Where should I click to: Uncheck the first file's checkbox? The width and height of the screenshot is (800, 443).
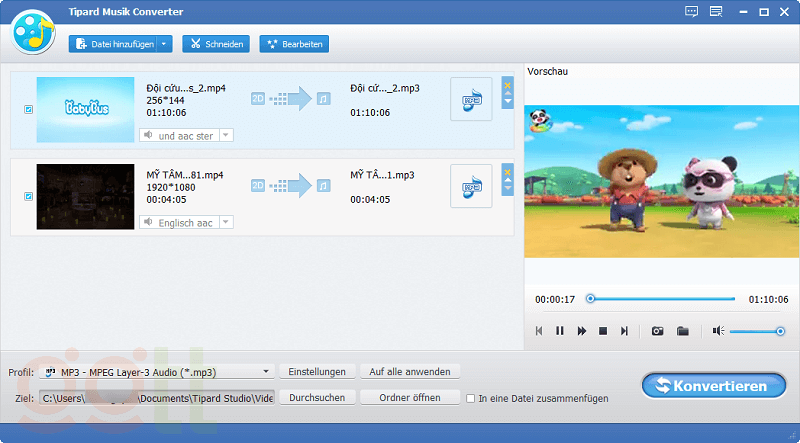[x=28, y=109]
